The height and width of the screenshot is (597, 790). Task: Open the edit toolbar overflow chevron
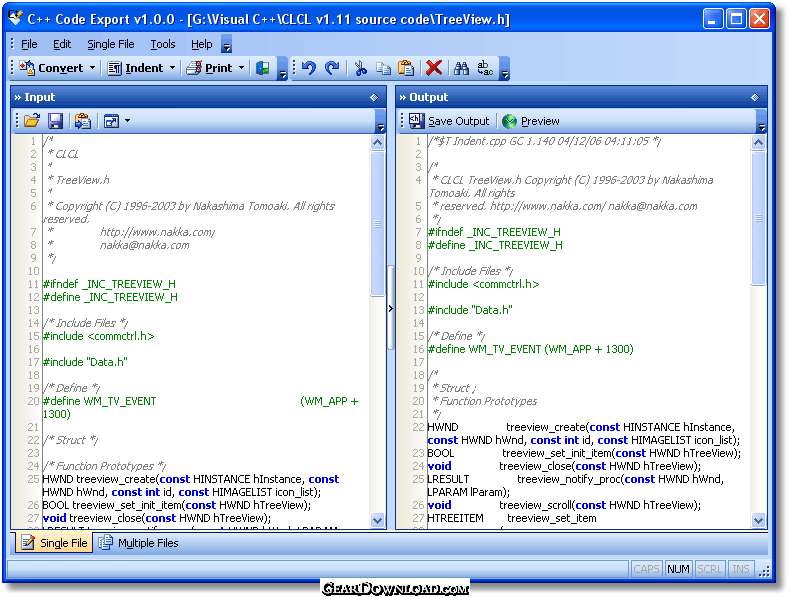pos(504,69)
